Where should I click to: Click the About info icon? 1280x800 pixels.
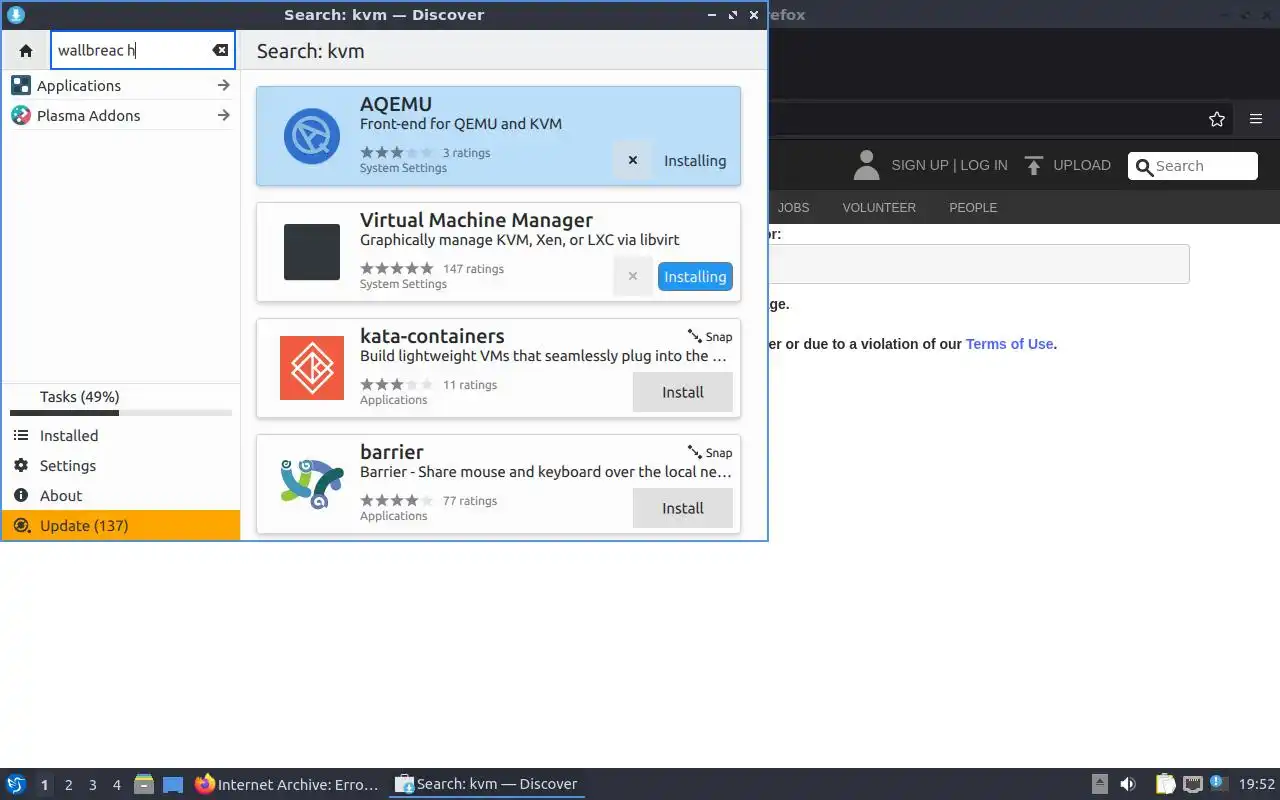pos(21,496)
